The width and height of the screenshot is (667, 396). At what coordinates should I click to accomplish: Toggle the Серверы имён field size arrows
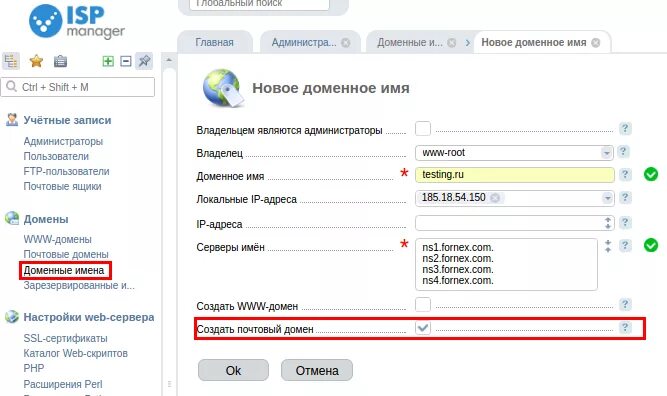point(608,246)
